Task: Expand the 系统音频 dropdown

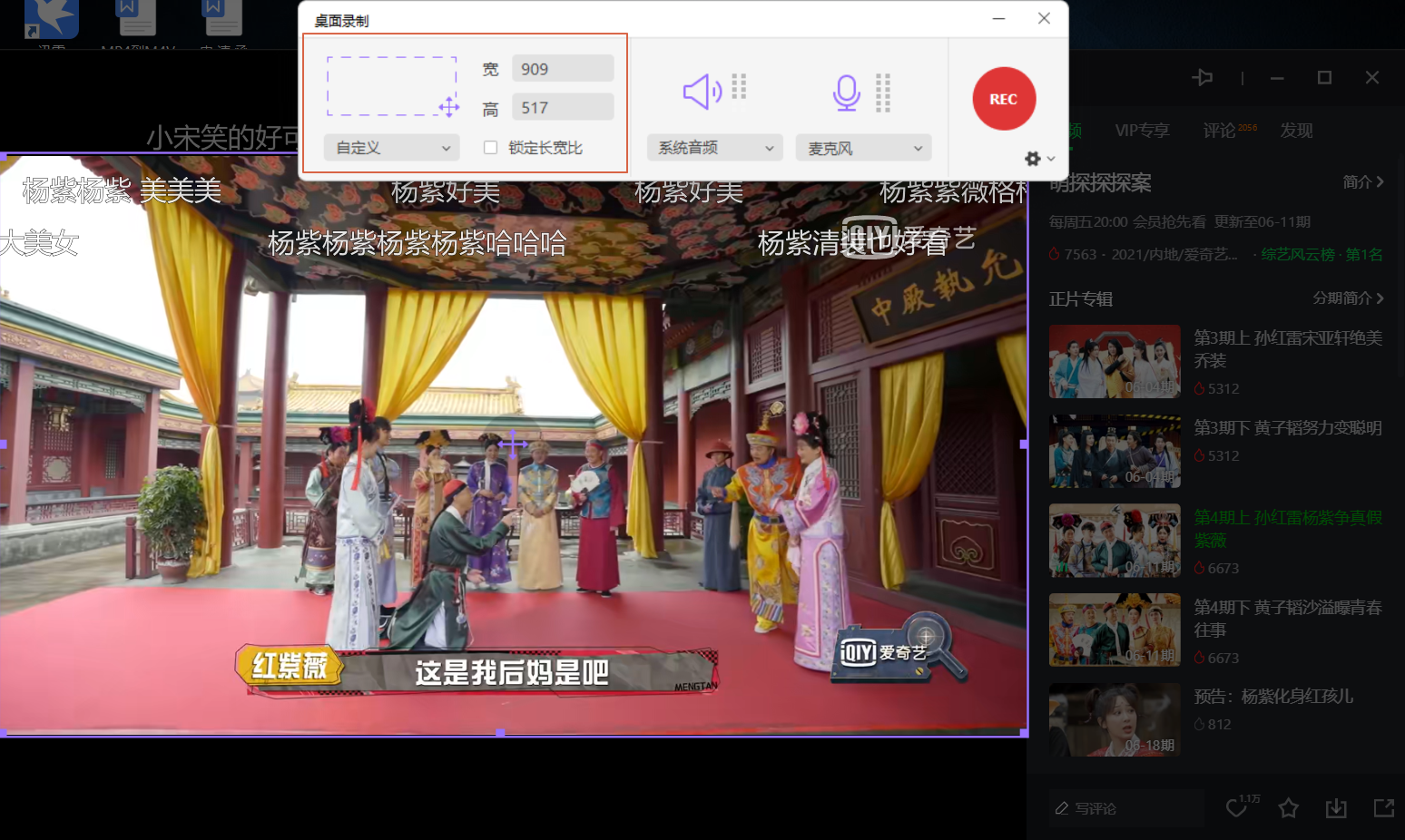Action: (x=715, y=148)
